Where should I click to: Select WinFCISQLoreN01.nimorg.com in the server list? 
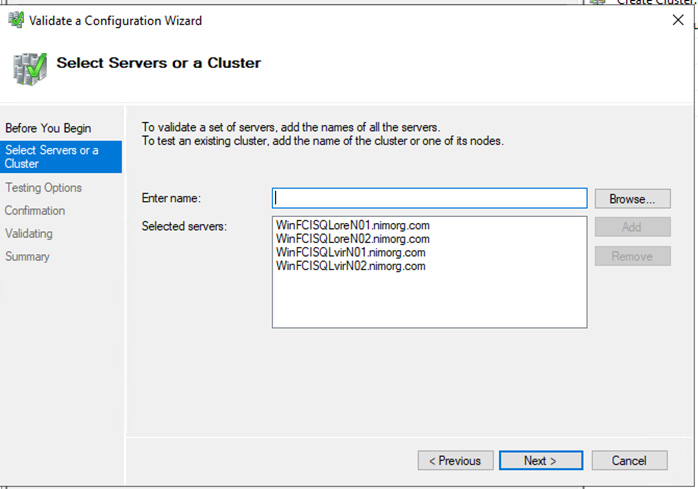[x=353, y=226]
